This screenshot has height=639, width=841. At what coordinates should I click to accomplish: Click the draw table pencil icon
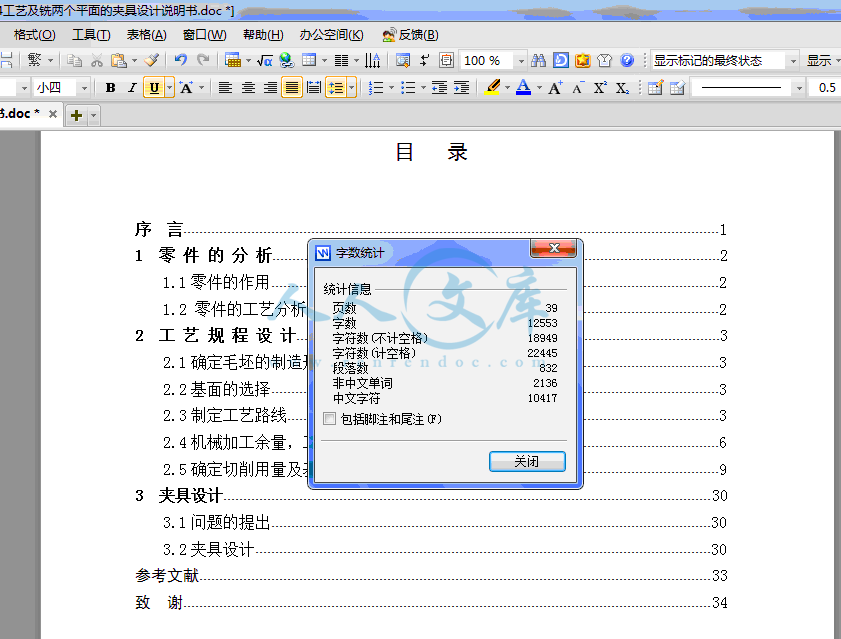tap(655, 87)
